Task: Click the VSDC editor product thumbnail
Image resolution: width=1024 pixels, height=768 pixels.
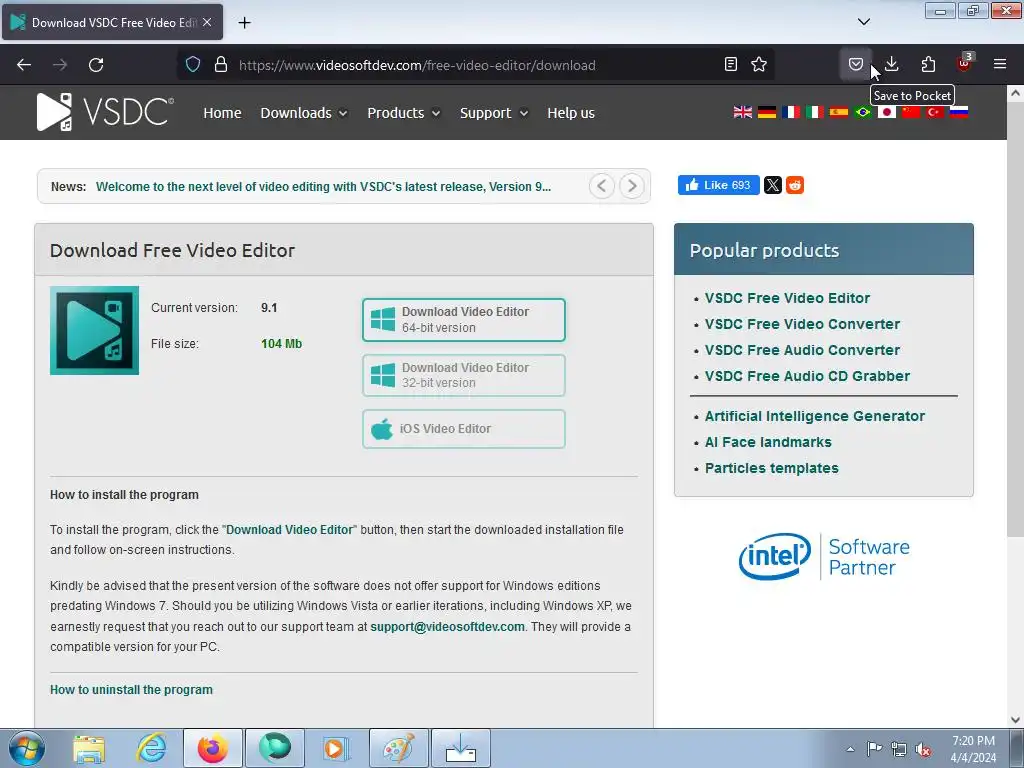Action: pyautogui.click(x=94, y=330)
